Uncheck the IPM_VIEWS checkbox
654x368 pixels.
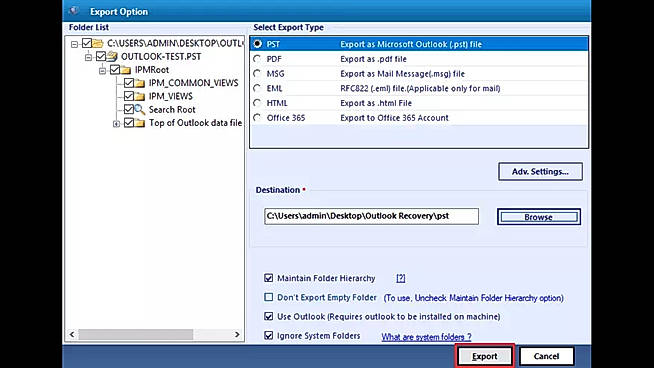pos(129,96)
